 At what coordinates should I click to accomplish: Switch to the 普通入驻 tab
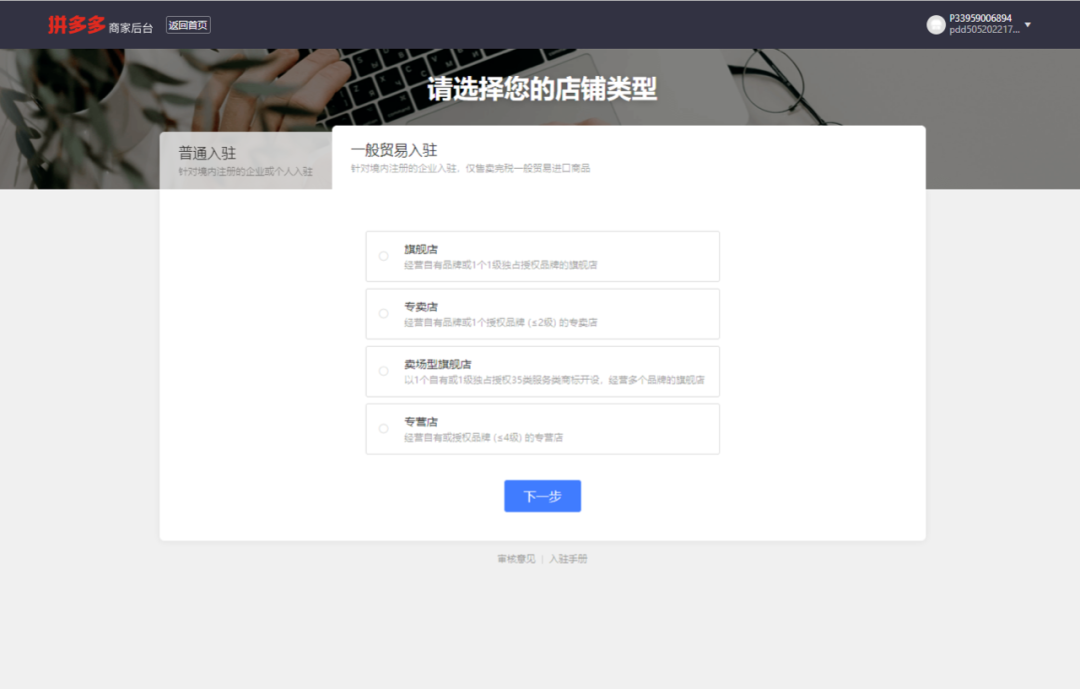click(245, 160)
